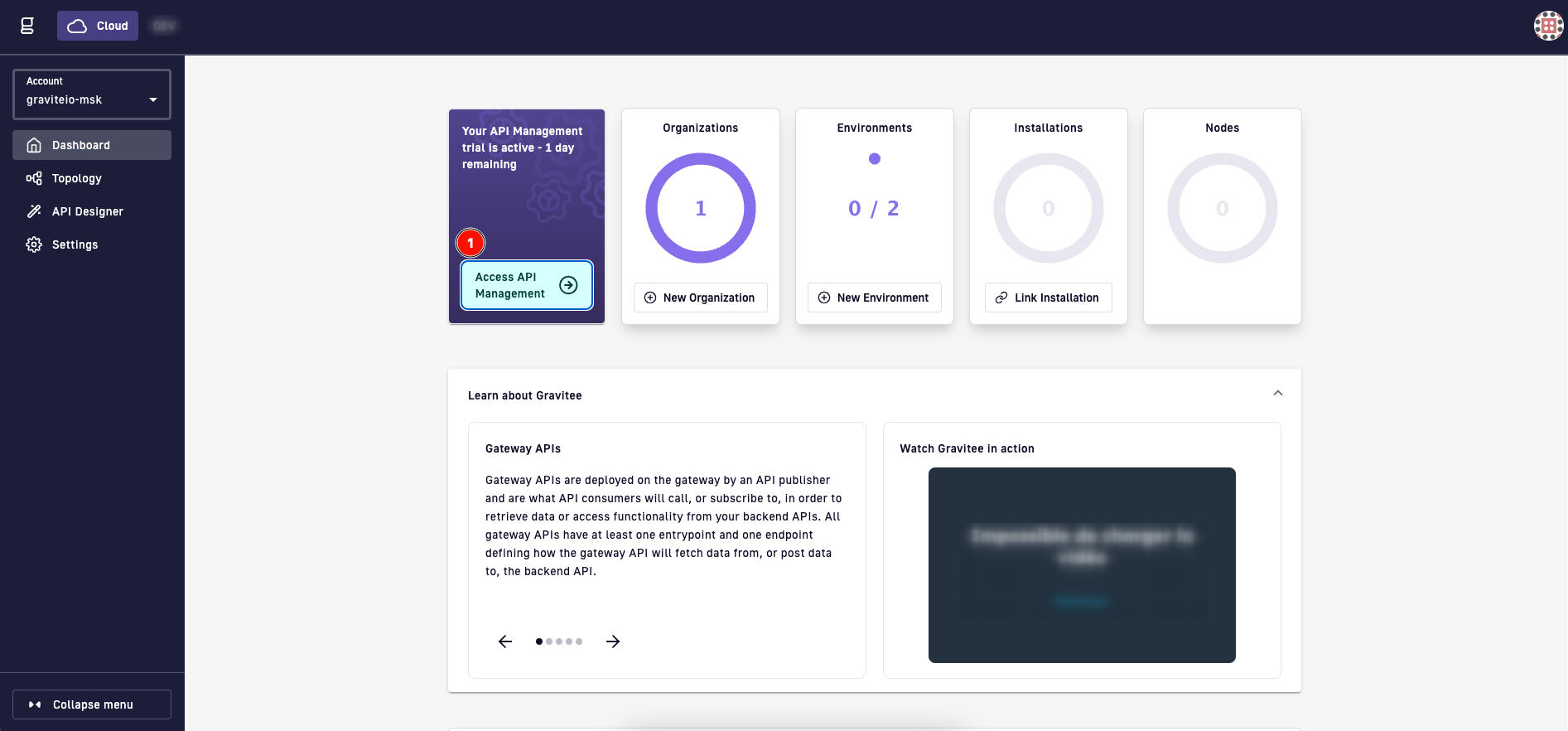This screenshot has height=731, width=1568.
Task: Click the Learn about Gravitee heading
Action: 525,395
